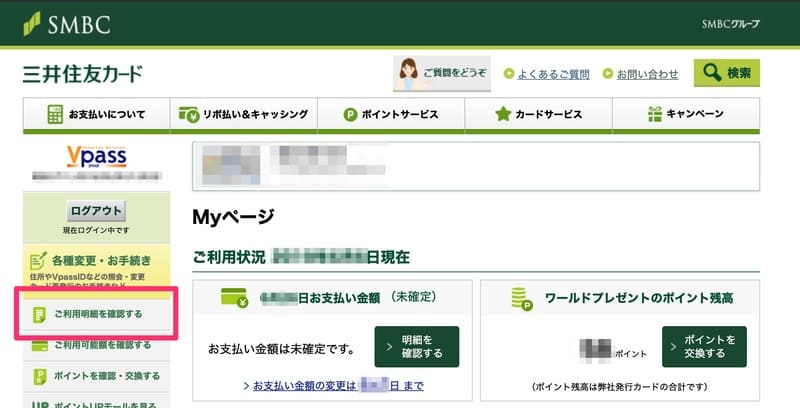
Task: Open the ポイントサービス menu tab
Action: (391, 114)
